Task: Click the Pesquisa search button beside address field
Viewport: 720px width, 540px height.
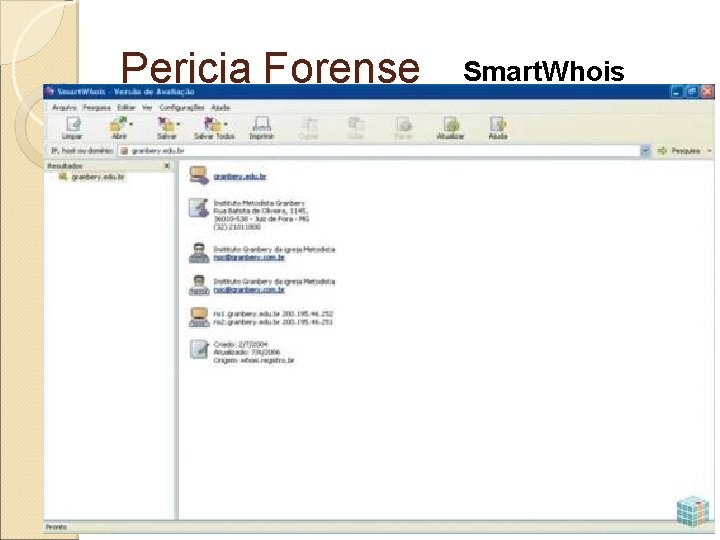Action: 679,151
